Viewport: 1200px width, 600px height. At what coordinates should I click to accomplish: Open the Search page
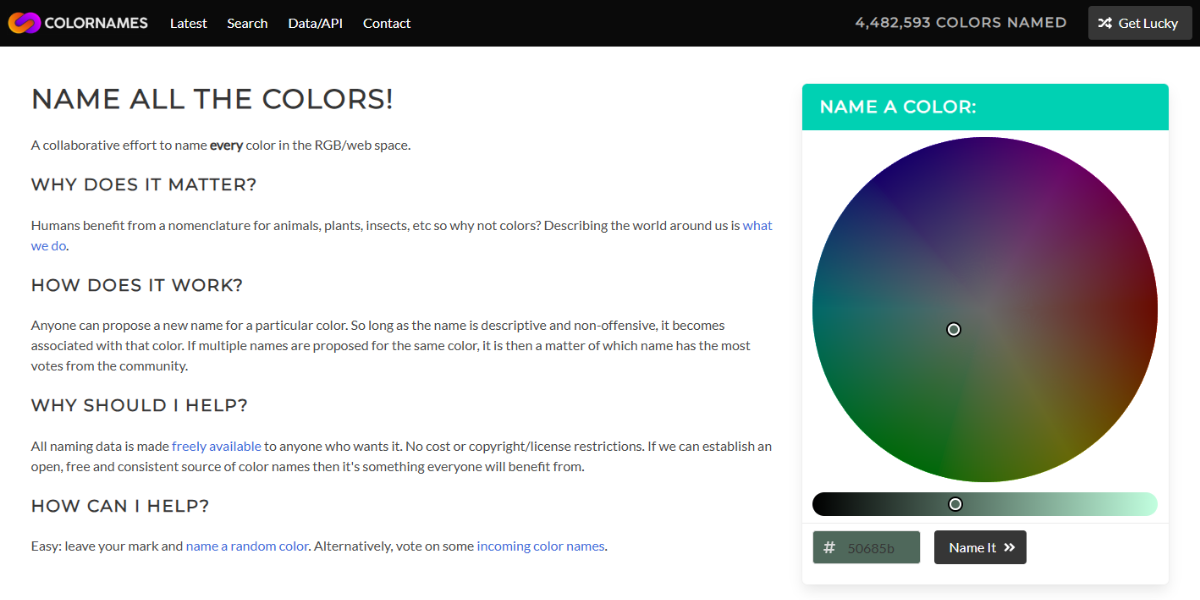pos(247,23)
